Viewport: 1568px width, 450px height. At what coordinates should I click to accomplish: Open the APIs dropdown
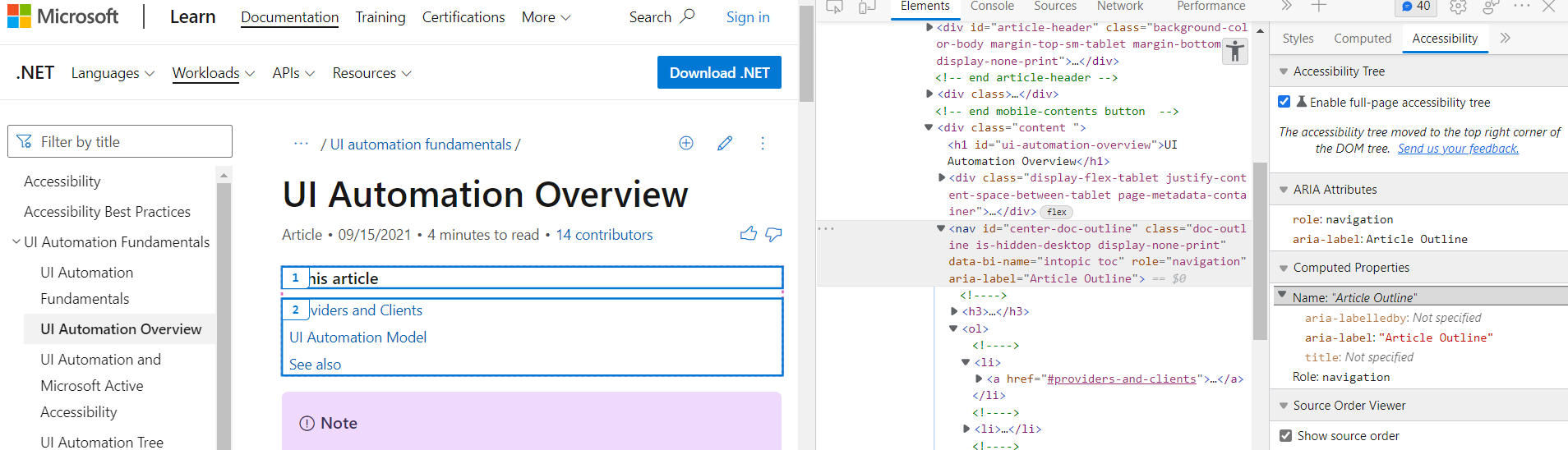[x=293, y=73]
